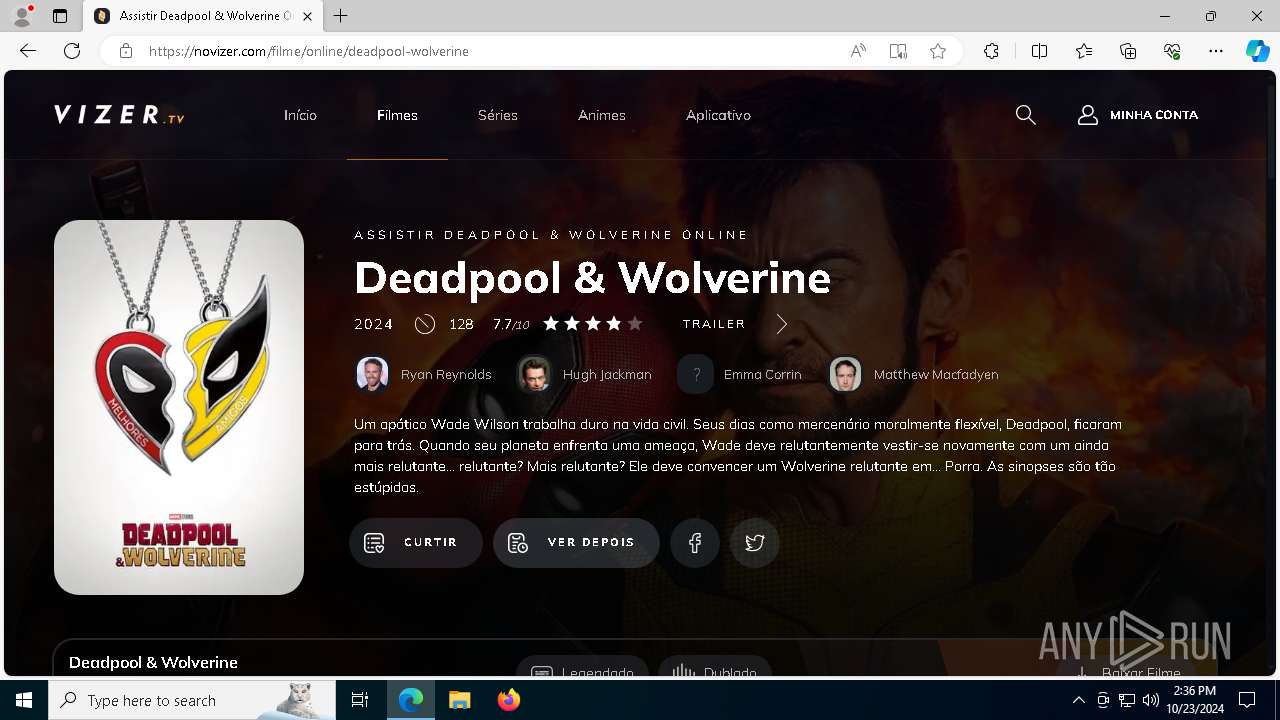
Task: Rate movie with the fifth star
Action: click(x=635, y=324)
